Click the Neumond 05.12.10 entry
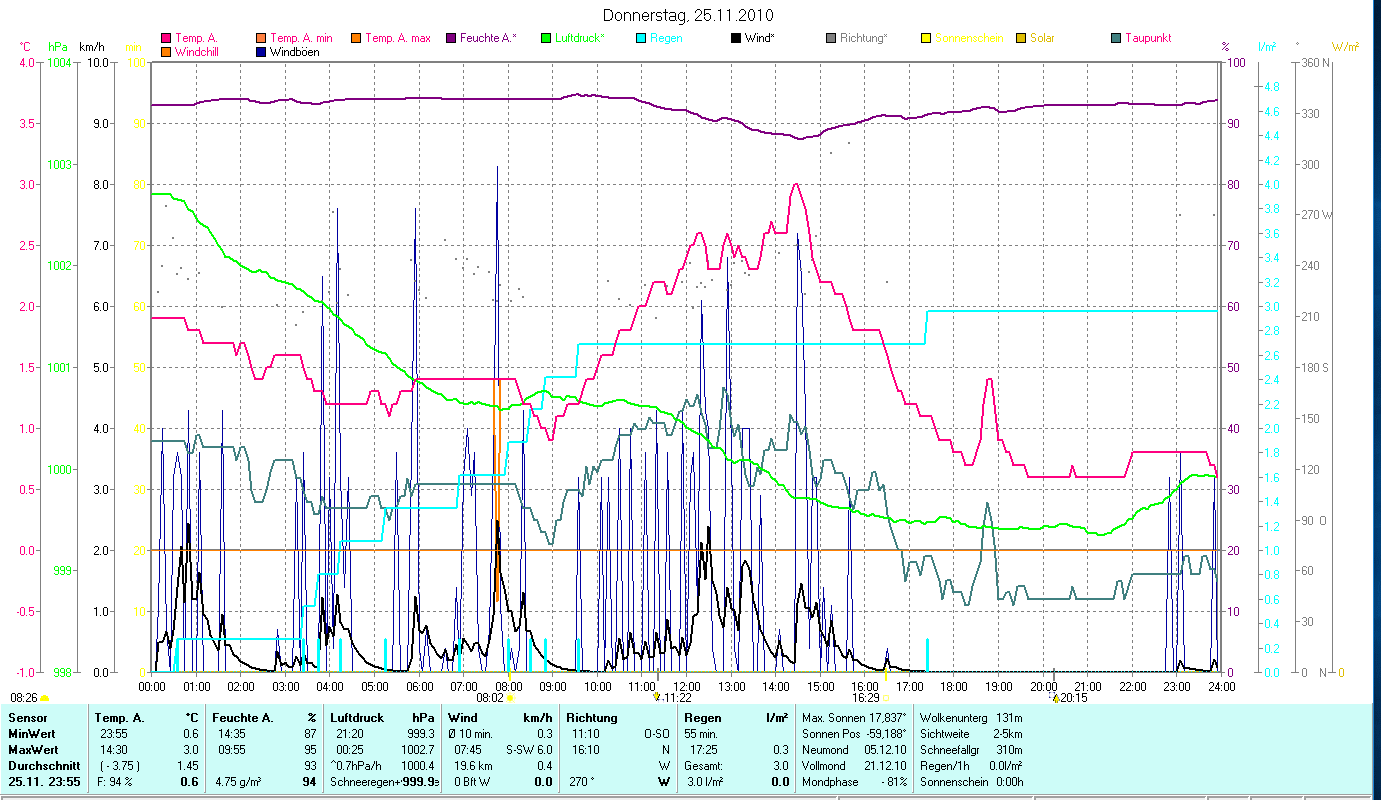This screenshot has width=1381, height=800. point(854,750)
